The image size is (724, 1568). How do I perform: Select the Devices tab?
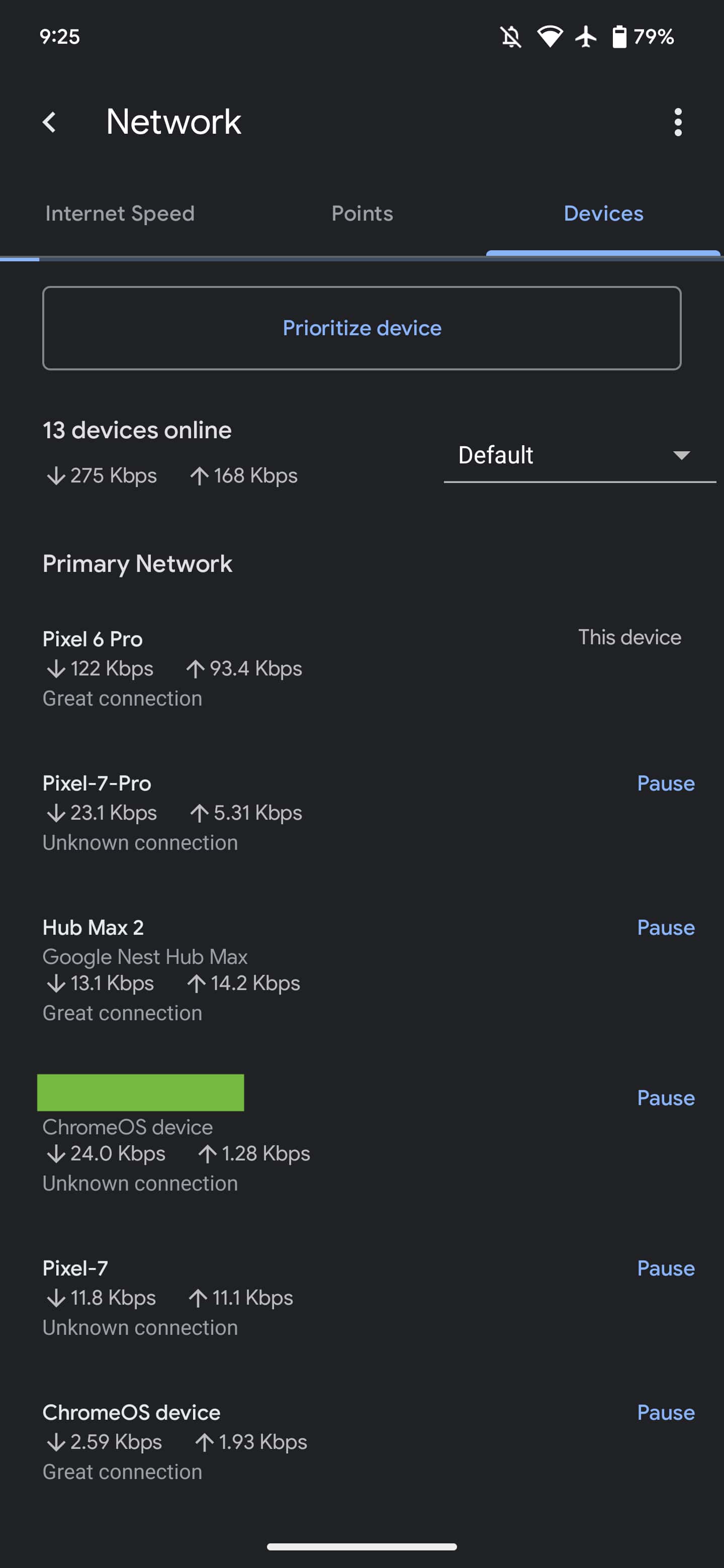pyautogui.click(x=603, y=214)
